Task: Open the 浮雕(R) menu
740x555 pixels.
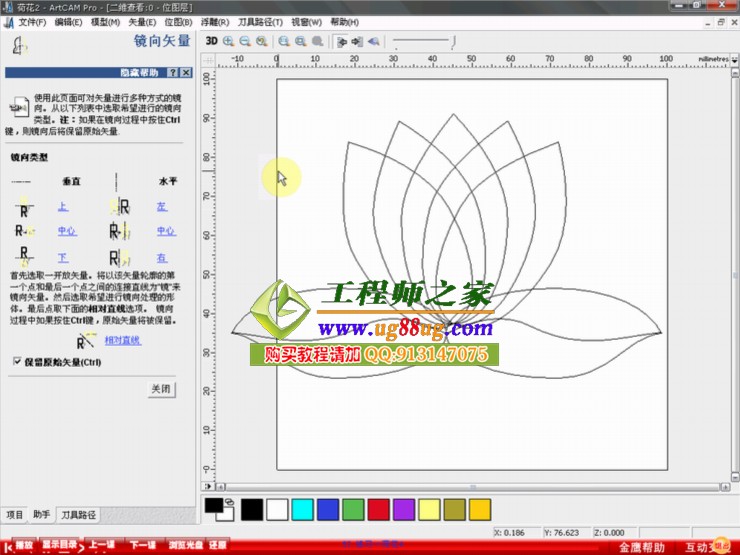Action: (214, 22)
